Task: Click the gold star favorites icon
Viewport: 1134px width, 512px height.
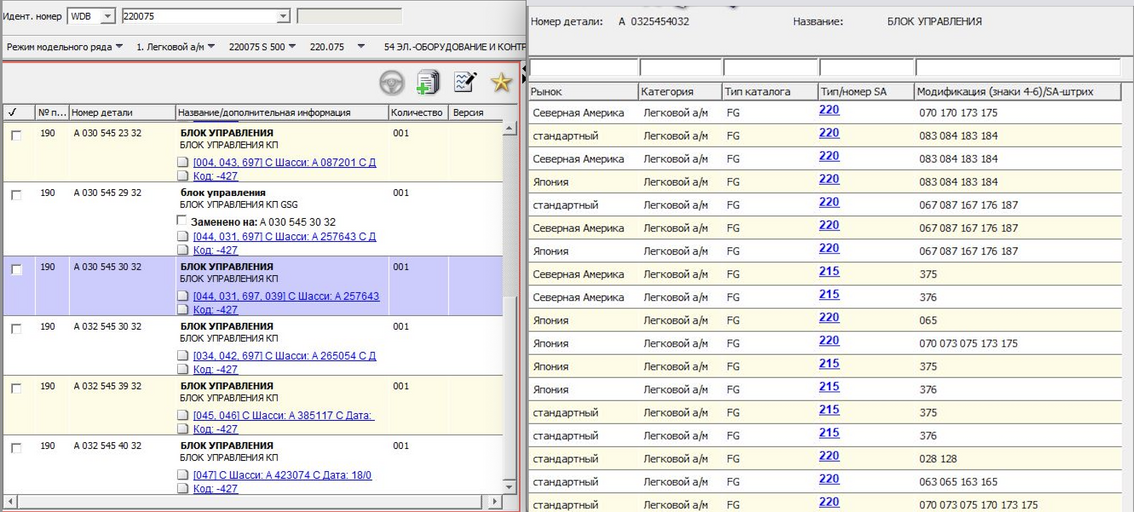Action: [x=501, y=82]
